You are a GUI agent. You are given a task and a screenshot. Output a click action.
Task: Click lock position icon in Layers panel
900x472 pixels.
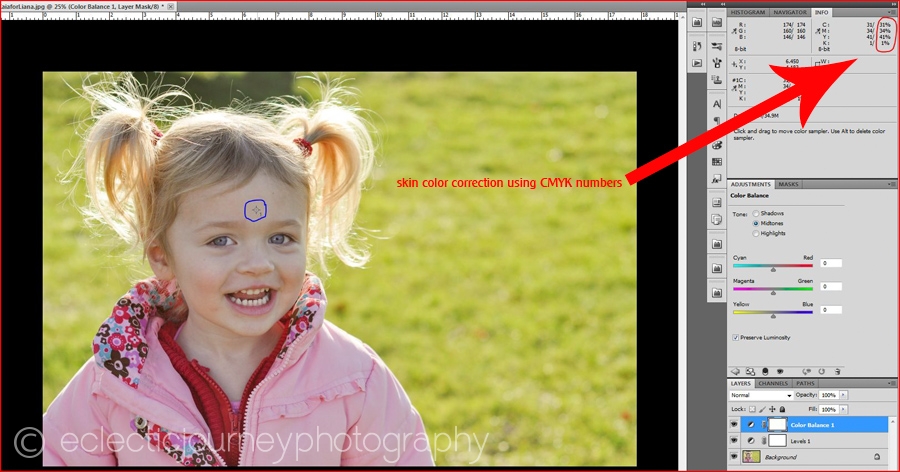(772, 408)
